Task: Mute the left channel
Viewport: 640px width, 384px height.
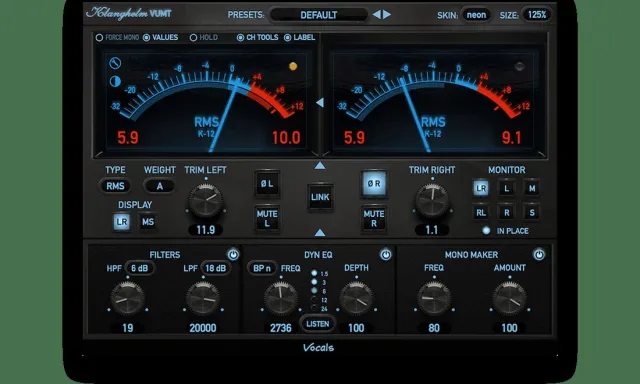Action: (267, 218)
